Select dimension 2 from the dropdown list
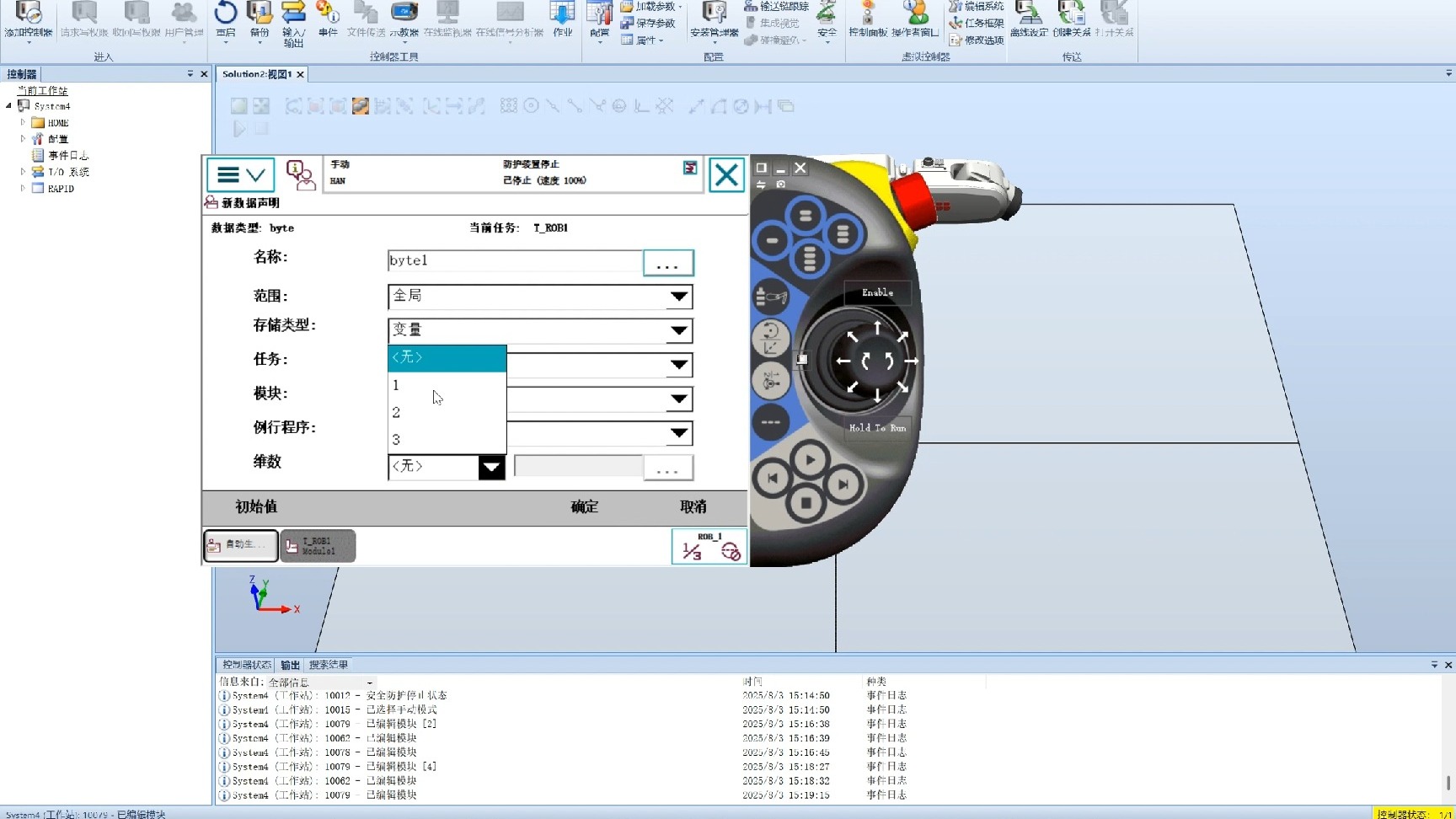 click(x=446, y=412)
